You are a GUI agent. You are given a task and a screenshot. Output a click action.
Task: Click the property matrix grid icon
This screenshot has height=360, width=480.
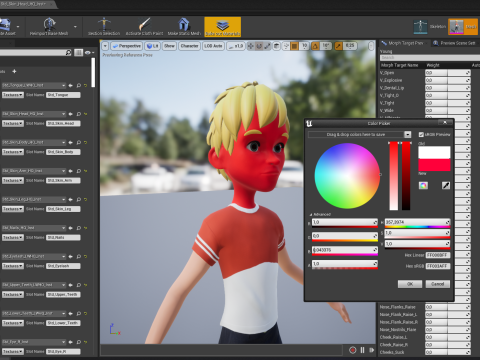pos(78,52)
